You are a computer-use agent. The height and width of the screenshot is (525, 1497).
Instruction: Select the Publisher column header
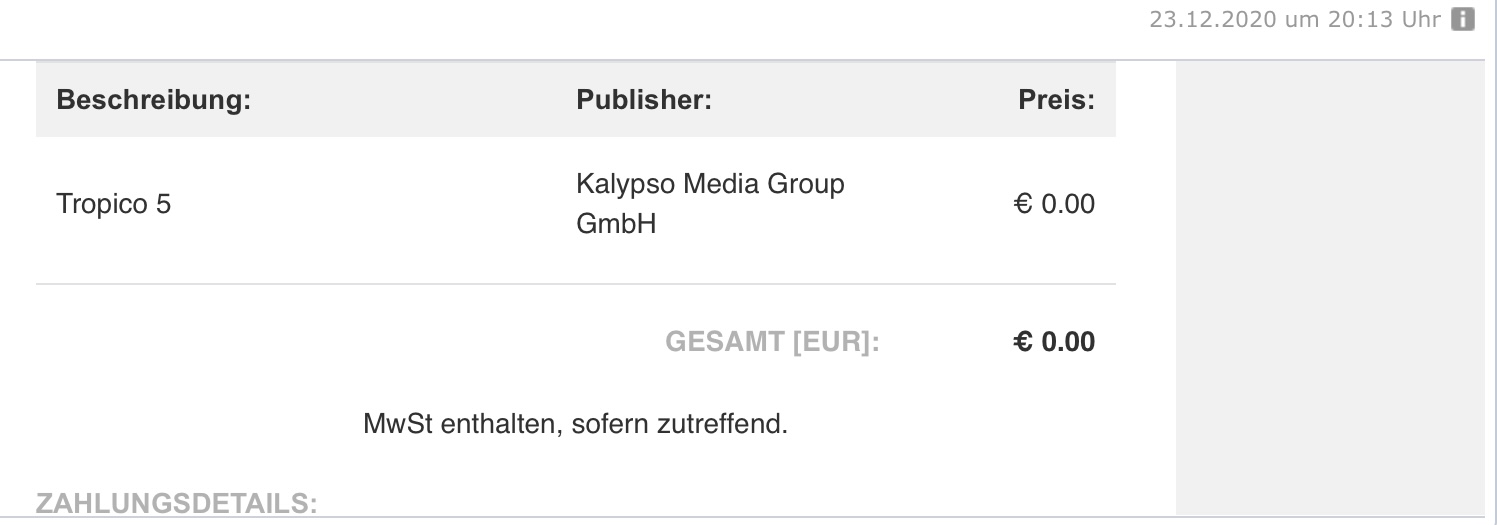tap(643, 100)
